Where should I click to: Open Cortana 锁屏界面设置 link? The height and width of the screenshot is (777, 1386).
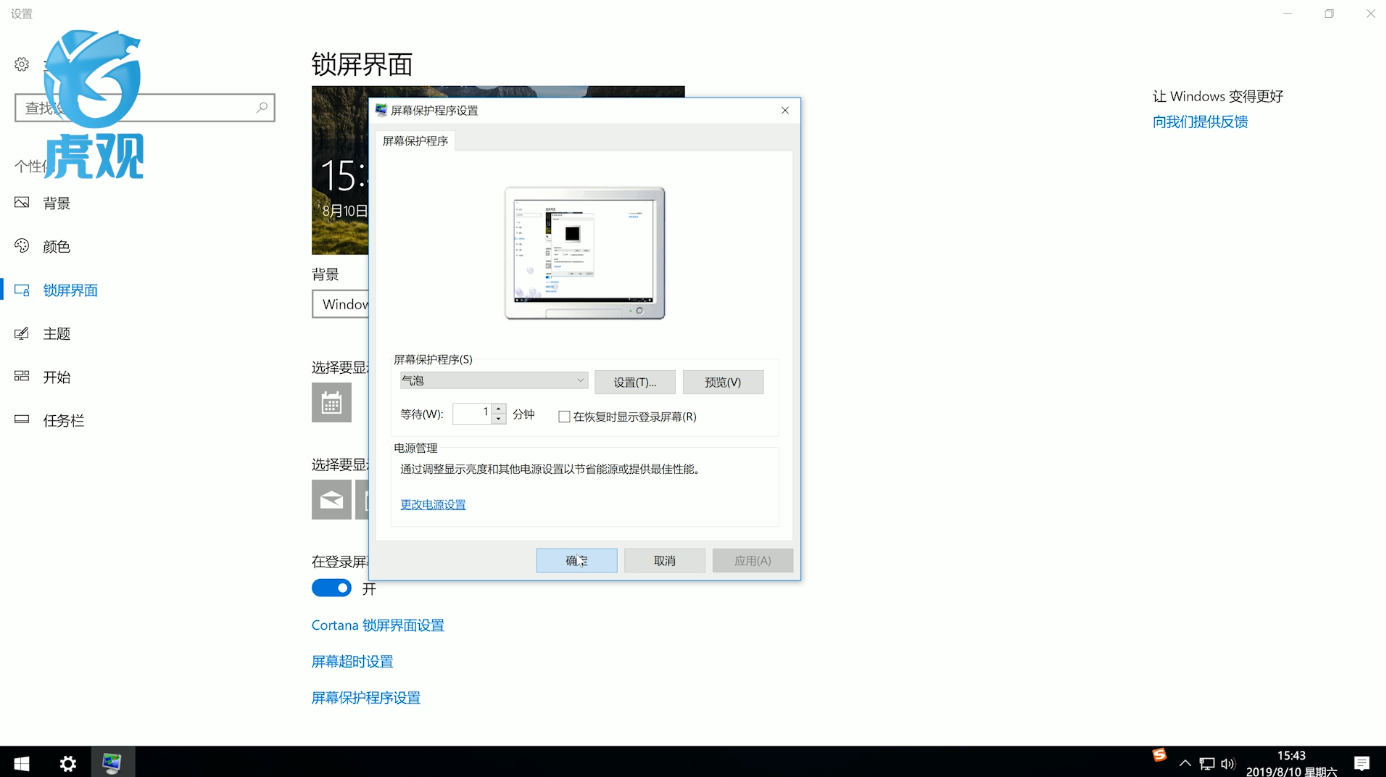[x=378, y=625]
